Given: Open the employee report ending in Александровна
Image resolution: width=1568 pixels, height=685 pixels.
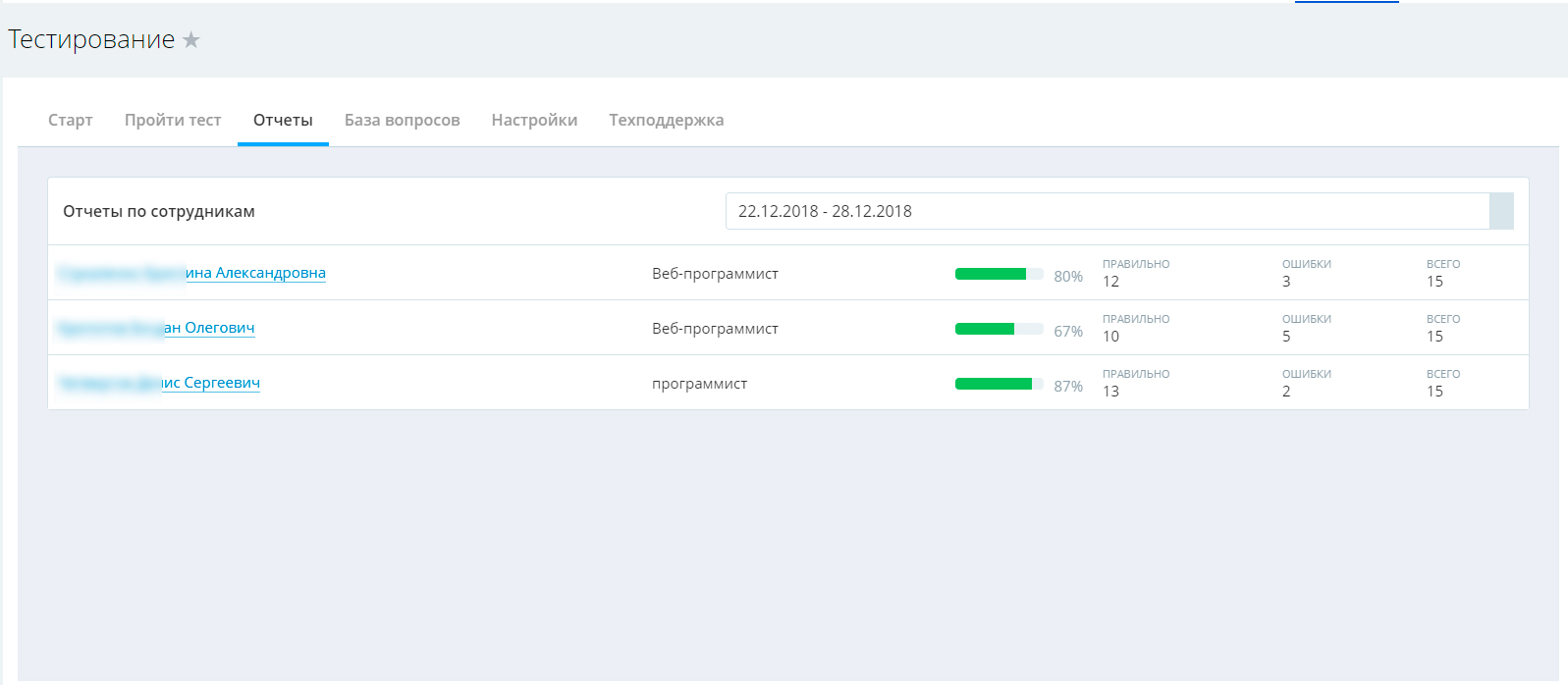Looking at the screenshot, I should pyautogui.click(x=255, y=273).
